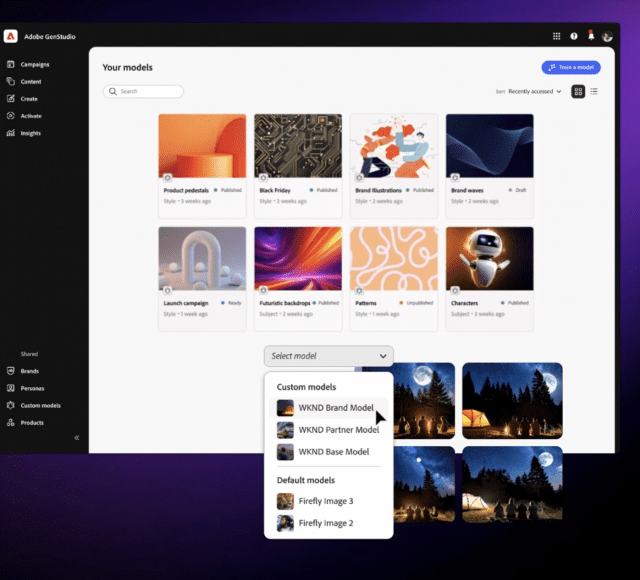Open the Characters model thumbnail
Image resolution: width=640 pixels, height=580 pixels.
tap(489, 258)
